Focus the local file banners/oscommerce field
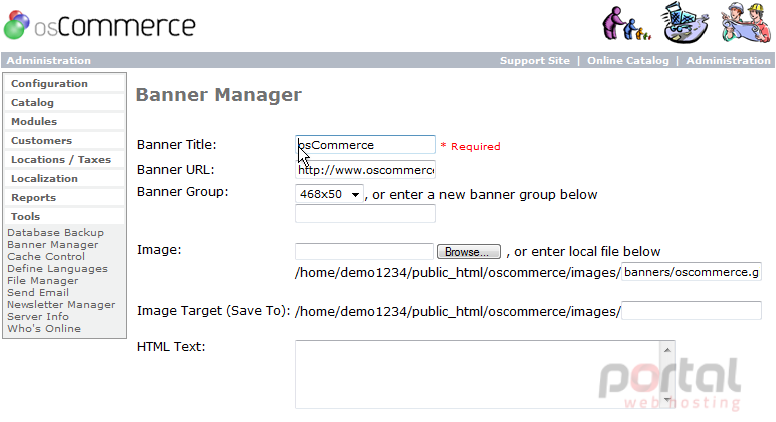The width and height of the screenshot is (776, 422). (x=691, y=272)
